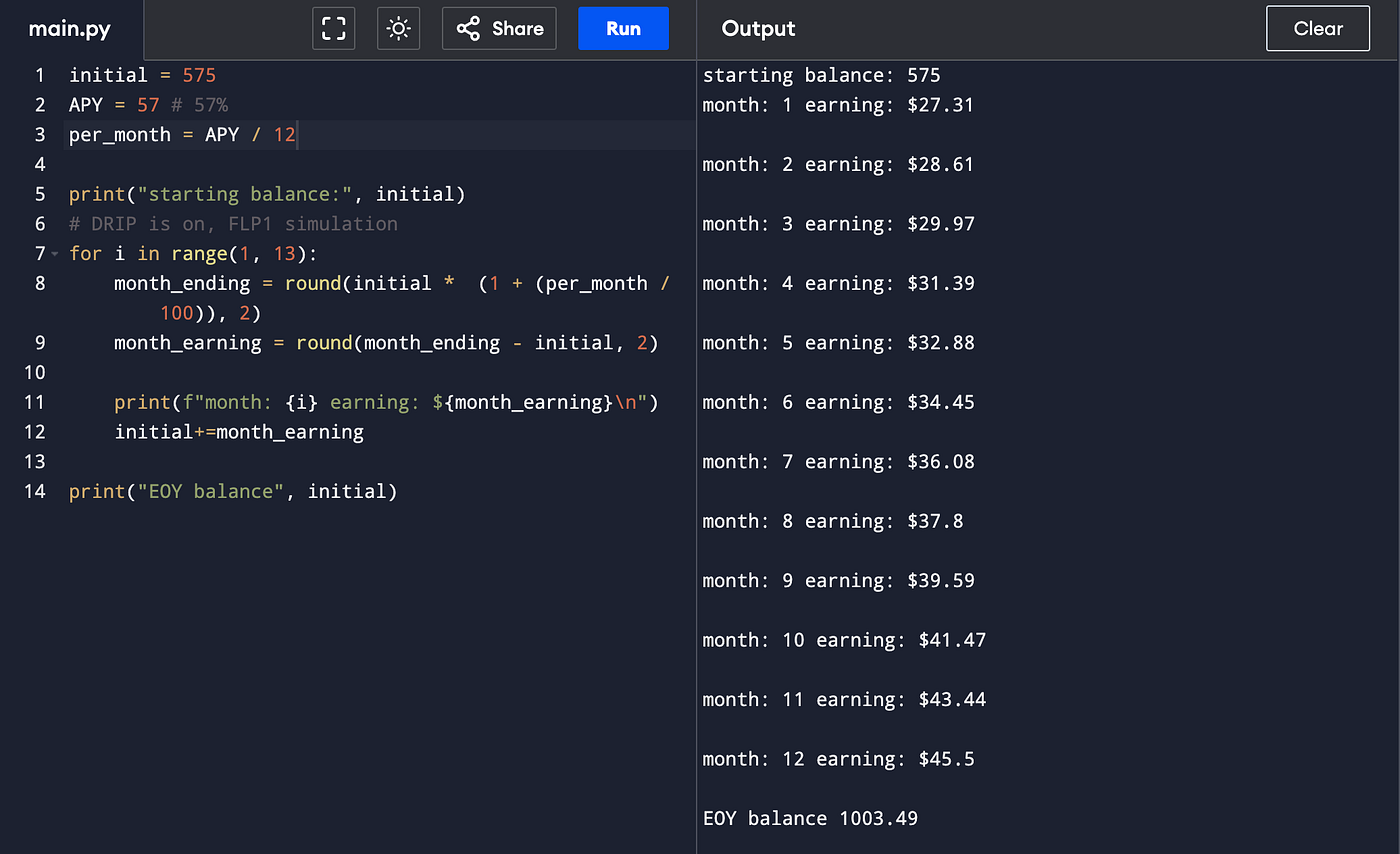This screenshot has height=854, width=1400.
Task: Select the main.py tab
Action: pyautogui.click(x=70, y=29)
